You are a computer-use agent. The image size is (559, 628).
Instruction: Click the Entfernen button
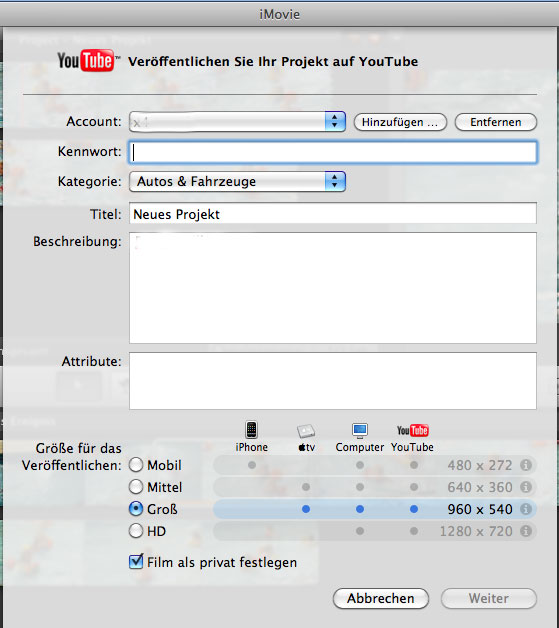pos(496,122)
